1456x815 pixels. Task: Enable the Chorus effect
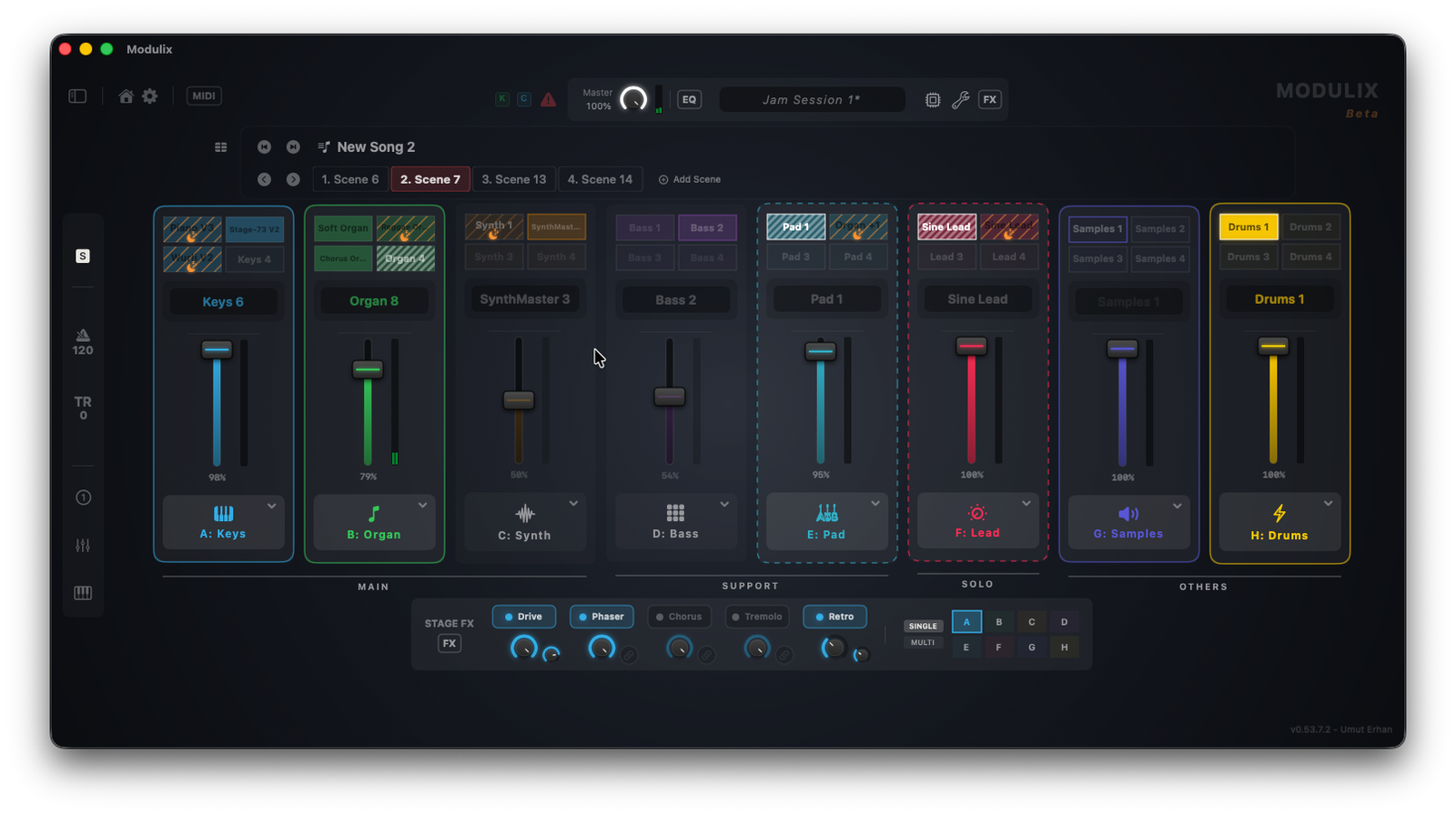point(679,617)
